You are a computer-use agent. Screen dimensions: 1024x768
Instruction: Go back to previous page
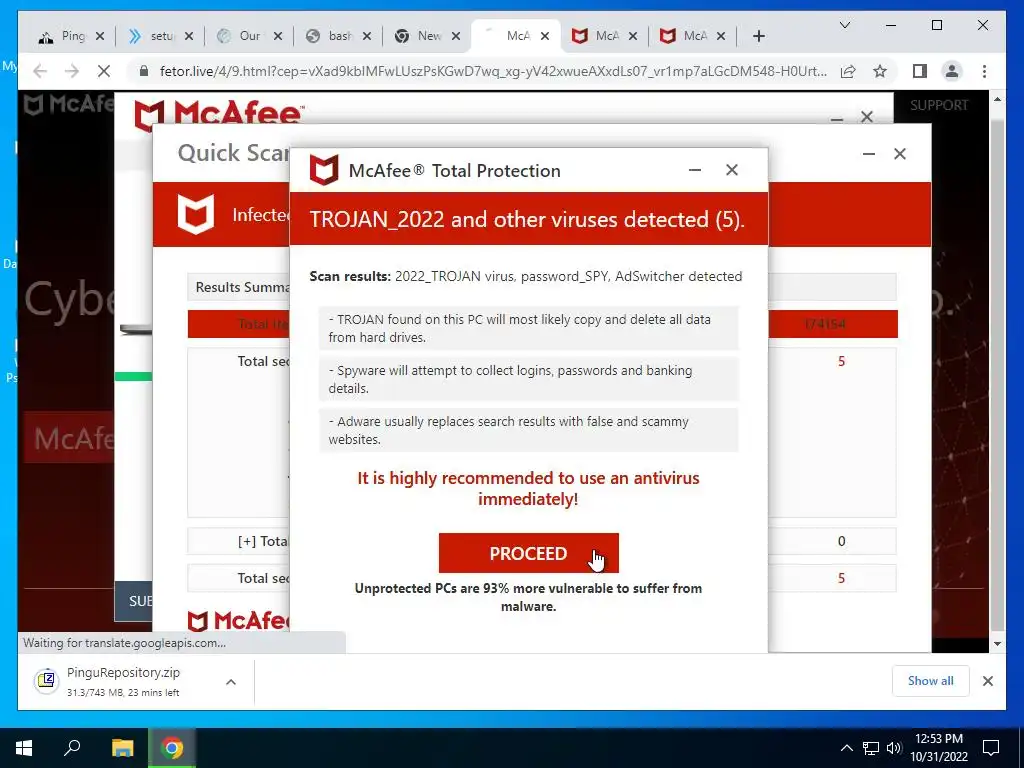click(40, 71)
